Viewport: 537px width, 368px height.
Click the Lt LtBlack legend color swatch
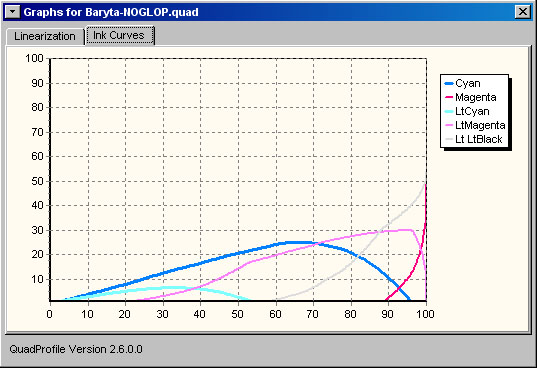[449, 140]
